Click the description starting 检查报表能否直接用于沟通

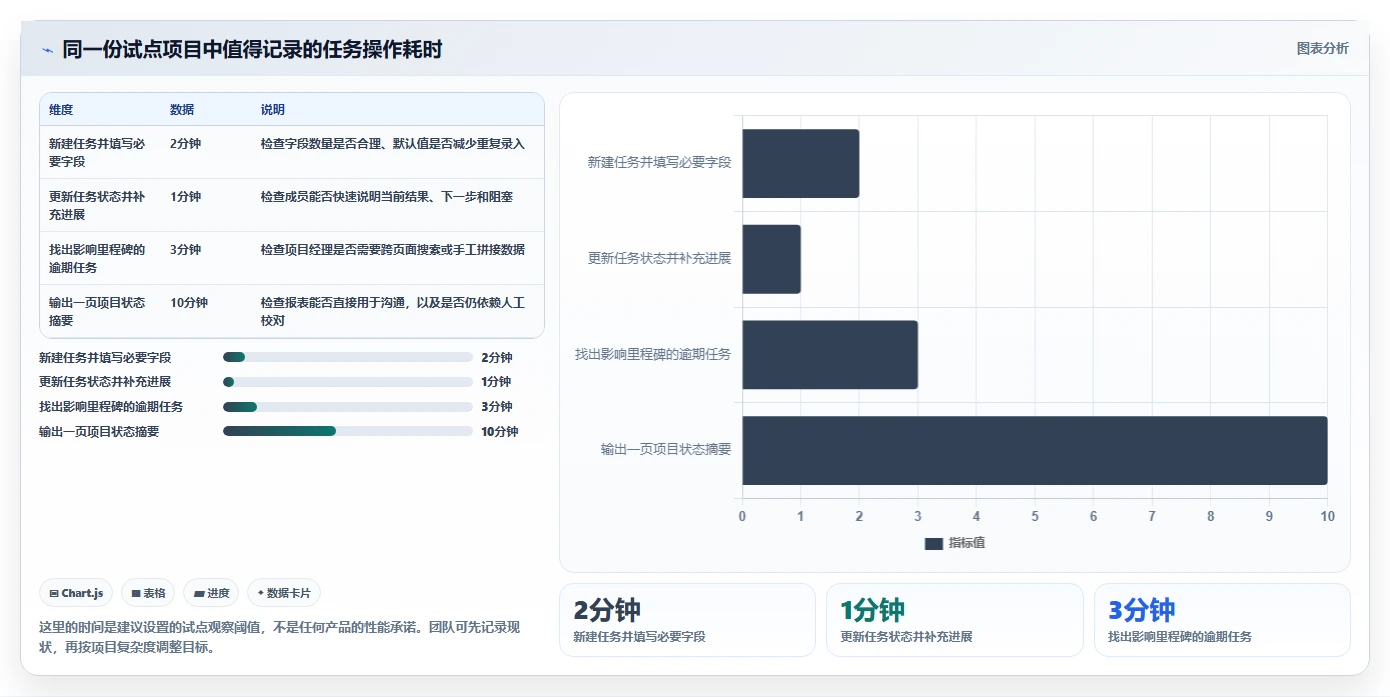[393, 311]
